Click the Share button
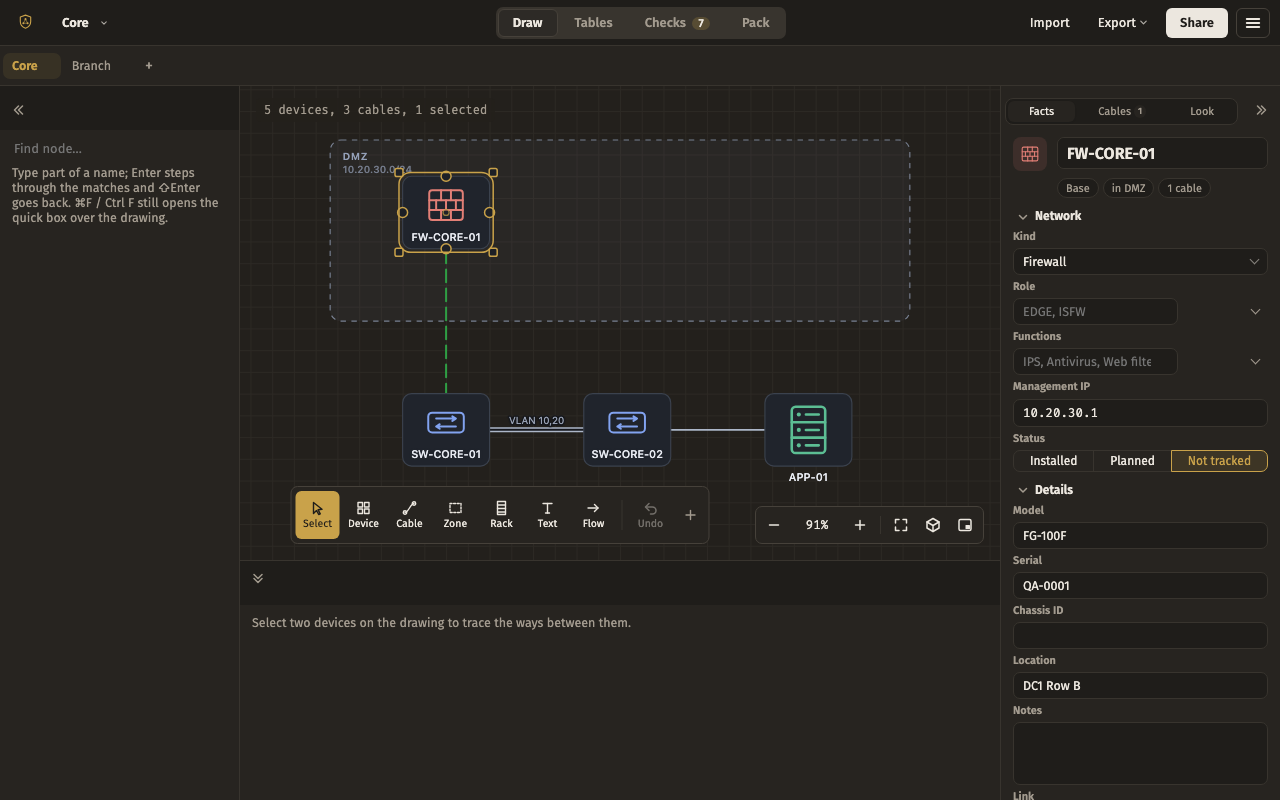The width and height of the screenshot is (1280, 800). (x=1197, y=23)
